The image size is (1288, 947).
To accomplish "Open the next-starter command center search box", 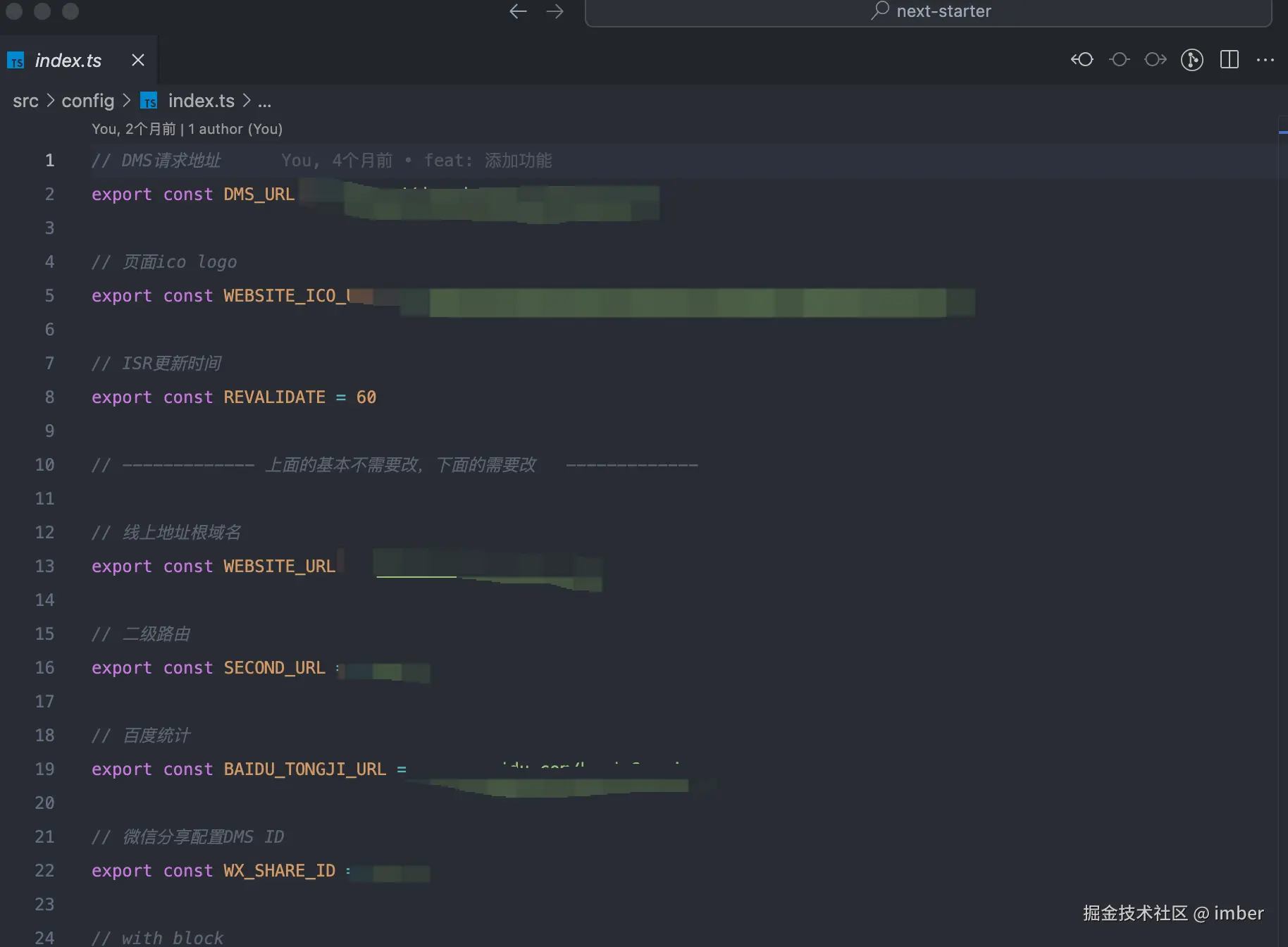I will click(928, 12).
